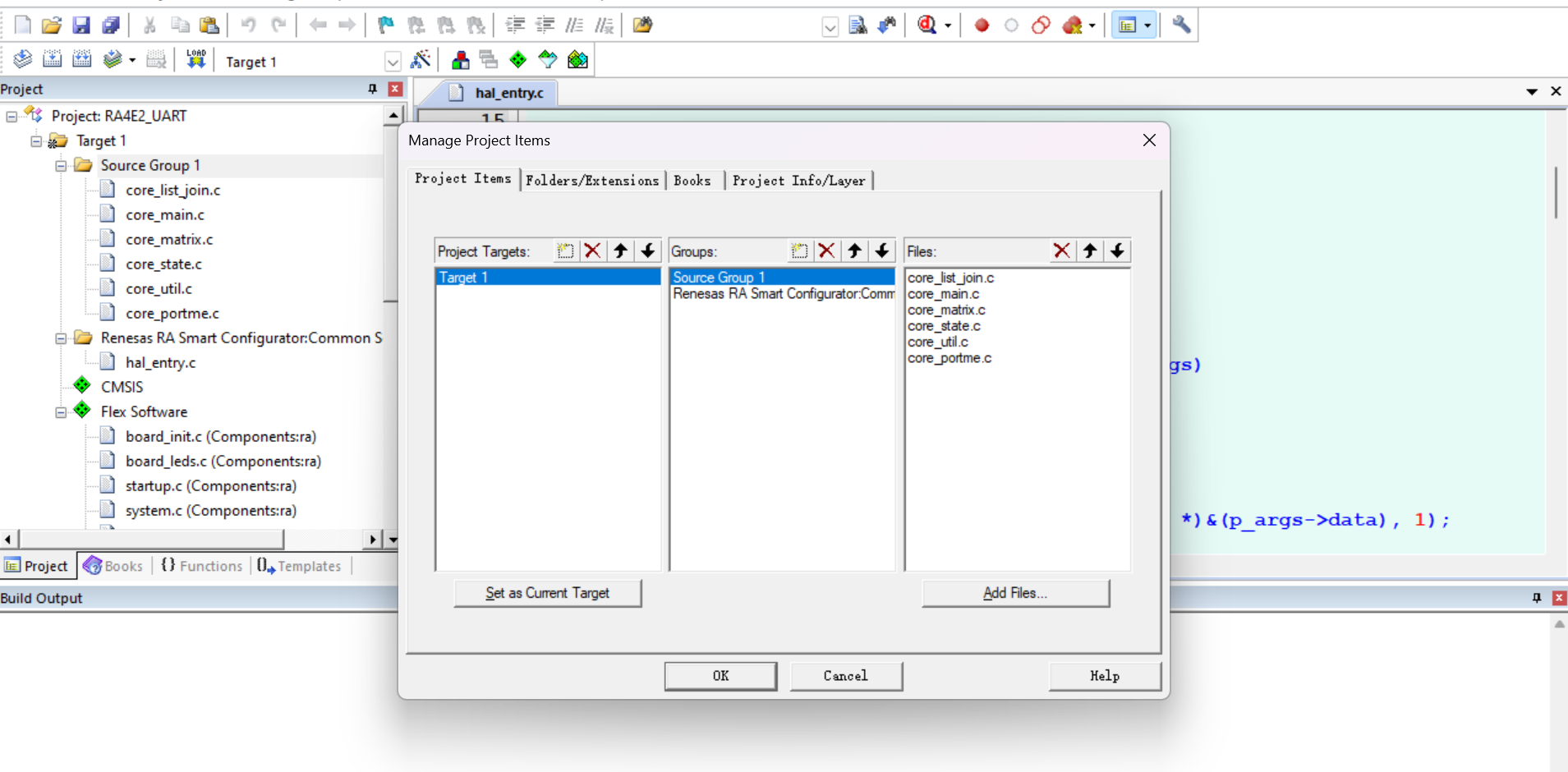This screenshot has height=772, width=1568.
Task: Collapse Renesas RA Smart Configurator group
Action: [x=61, y=338]
